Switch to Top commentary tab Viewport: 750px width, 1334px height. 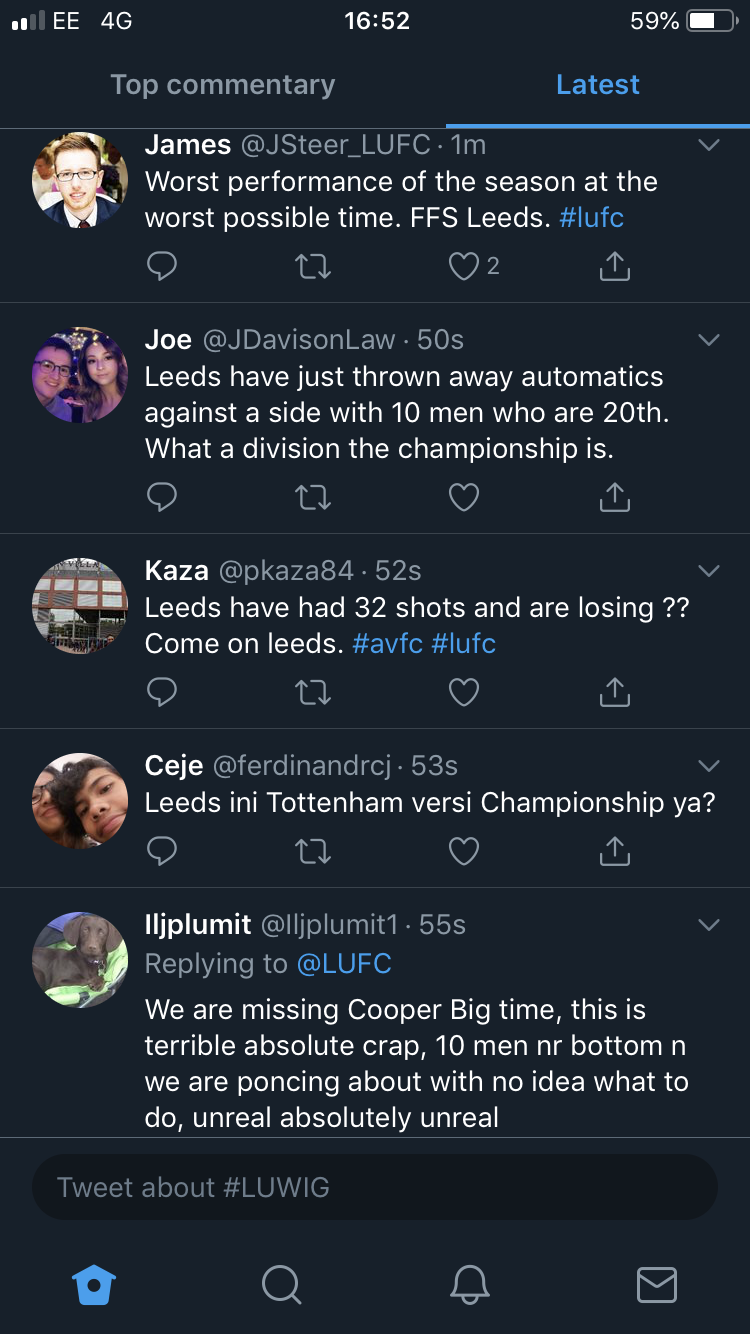222,85
